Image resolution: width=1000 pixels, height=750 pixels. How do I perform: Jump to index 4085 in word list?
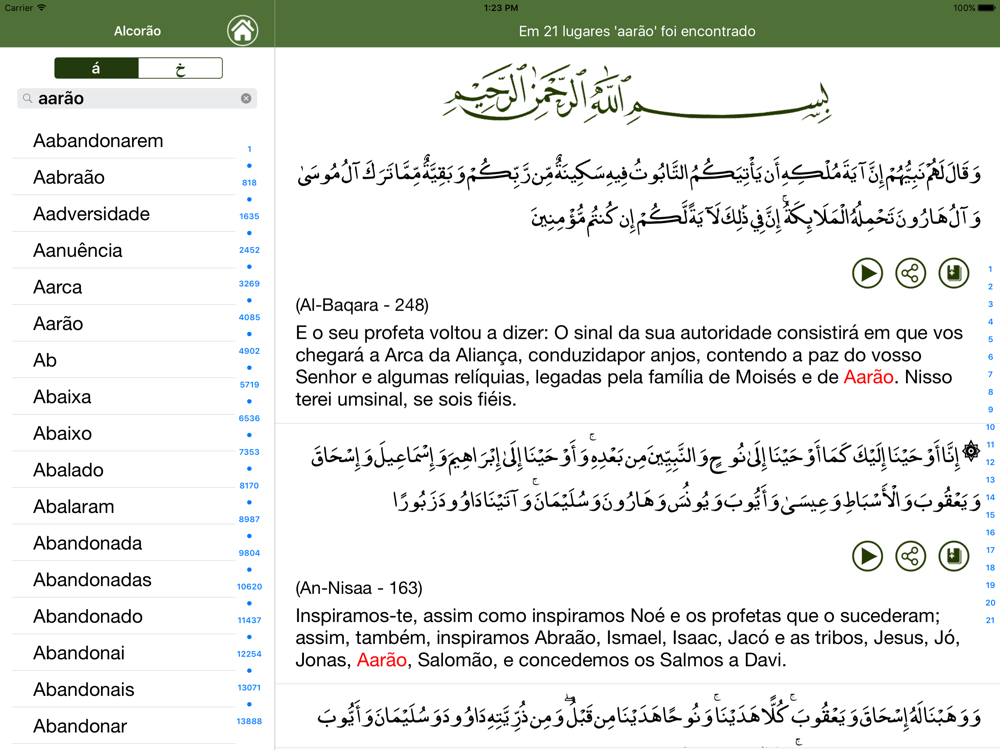pos(249,317)
